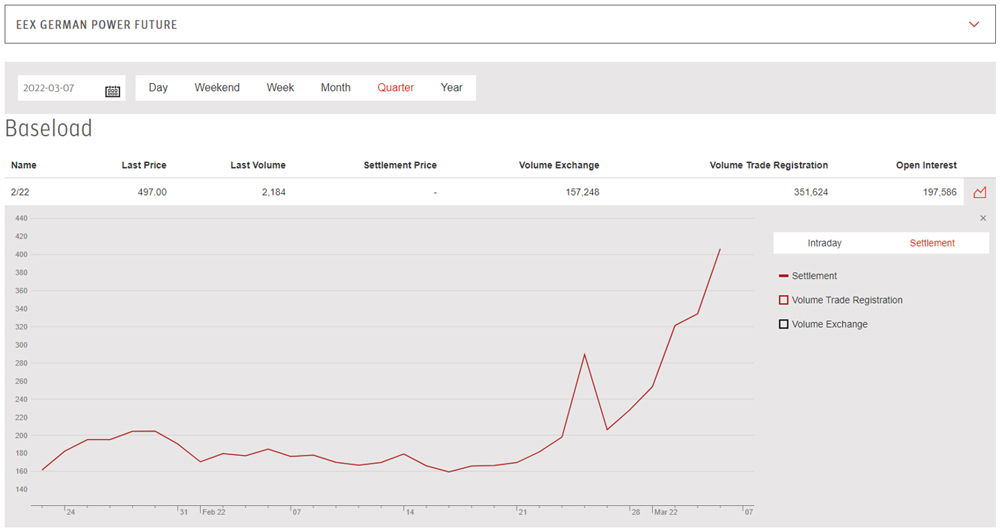
Task: Click the date input field 2022-03-07
Action: tap(60, 88)
